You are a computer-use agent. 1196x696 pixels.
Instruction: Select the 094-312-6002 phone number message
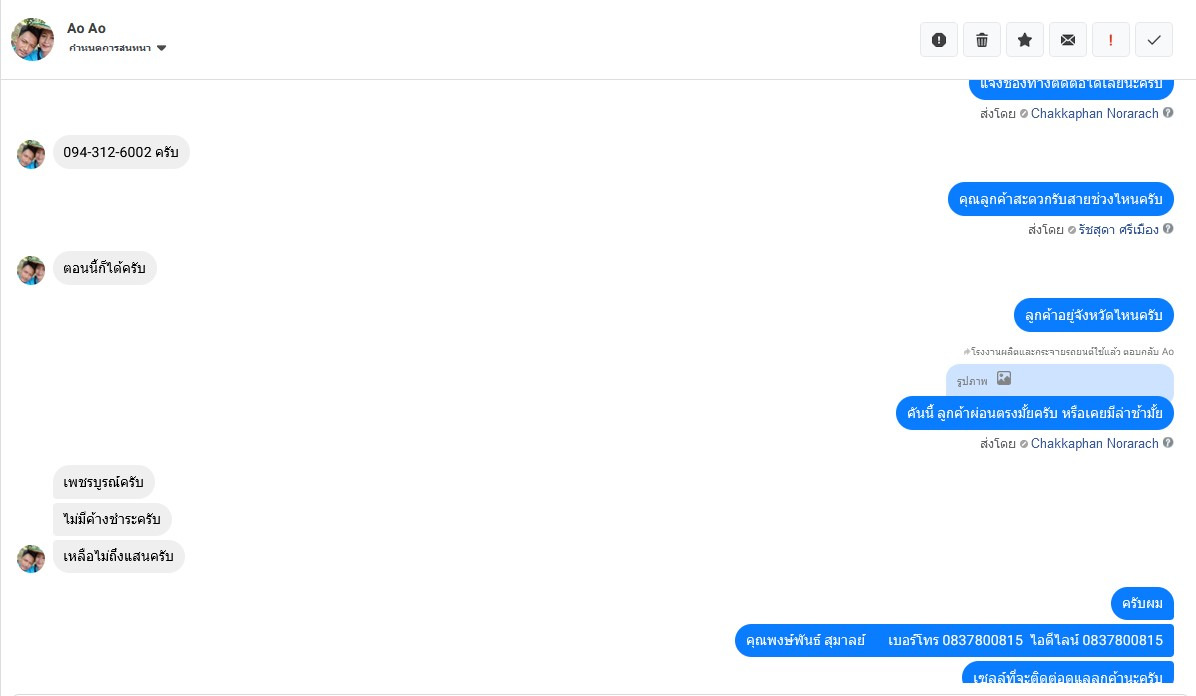[121, 153]
